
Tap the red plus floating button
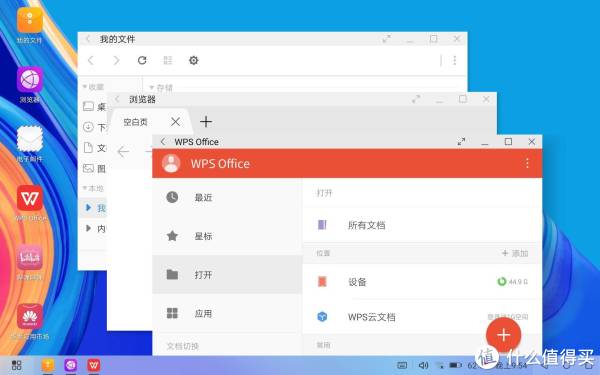tap(503, 335)
